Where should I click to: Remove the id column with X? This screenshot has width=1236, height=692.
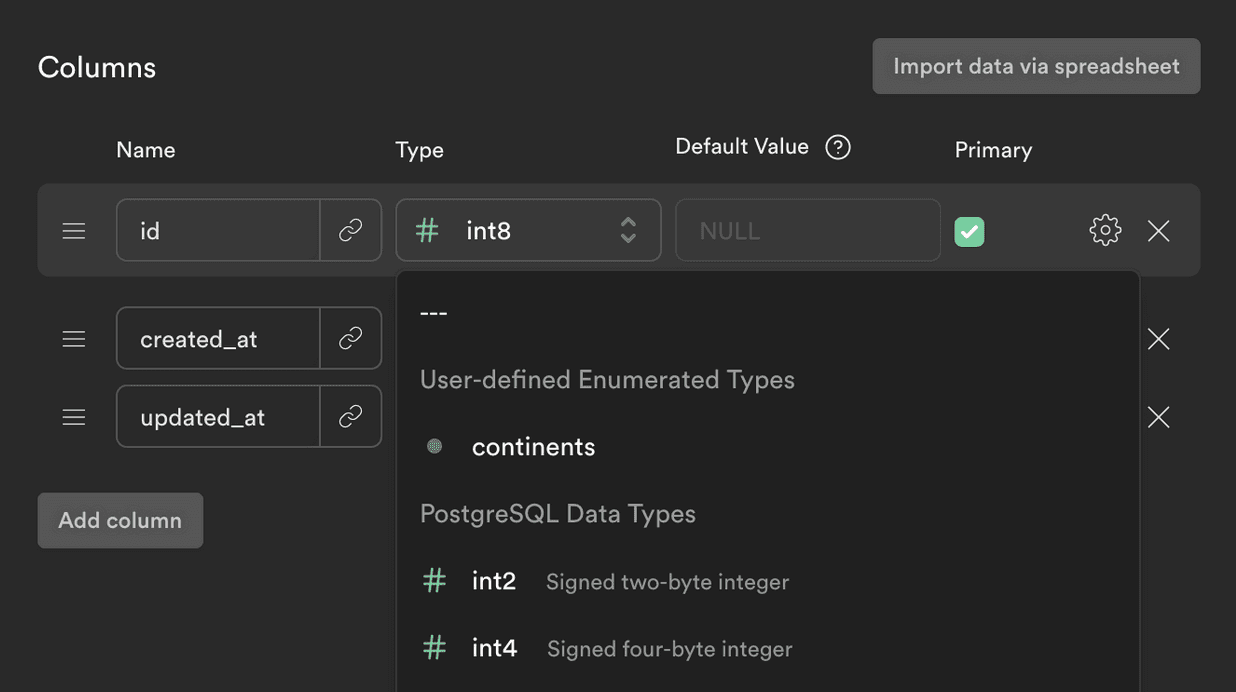1158,231
